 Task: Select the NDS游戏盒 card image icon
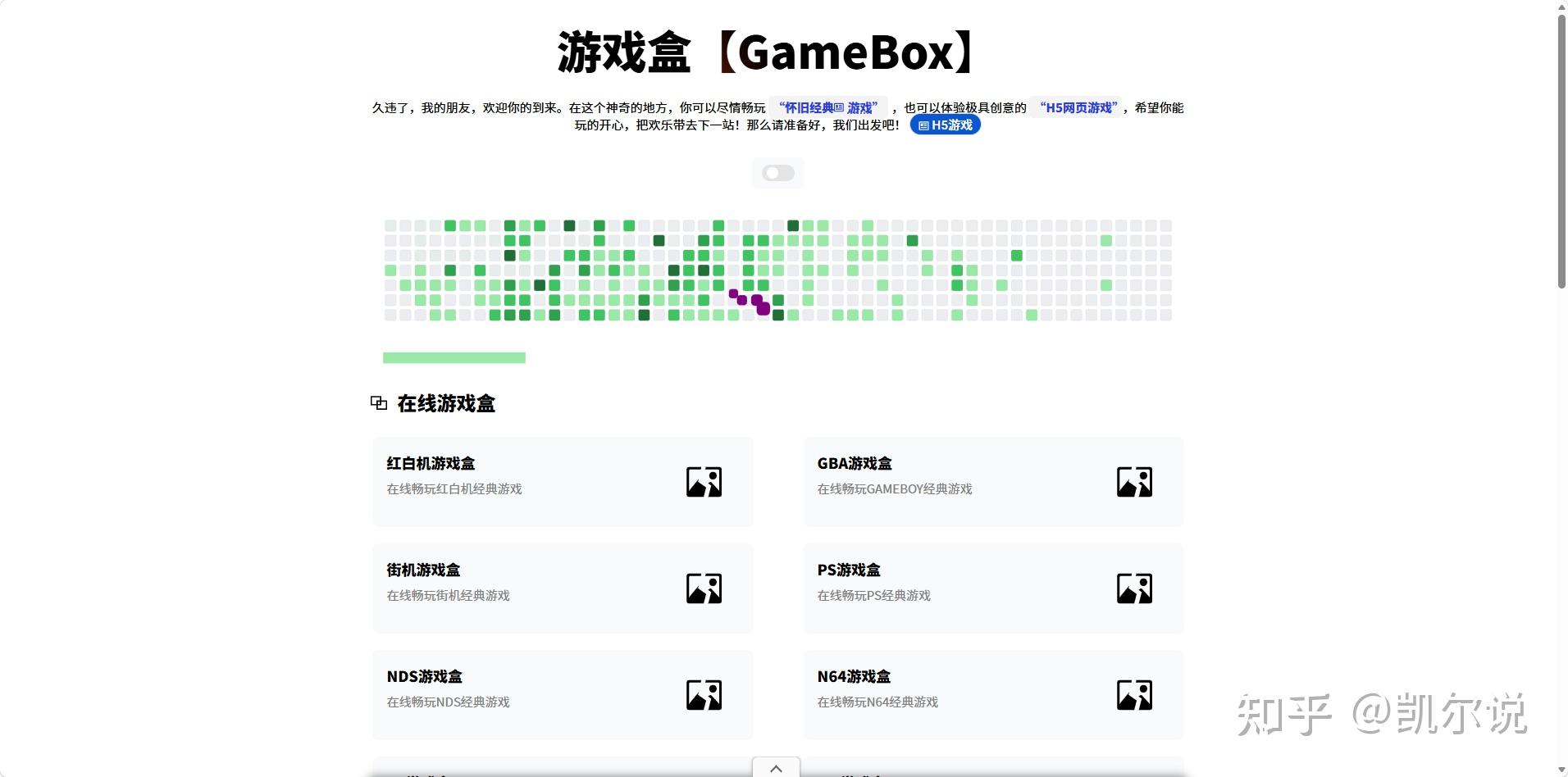pos(704,695)
